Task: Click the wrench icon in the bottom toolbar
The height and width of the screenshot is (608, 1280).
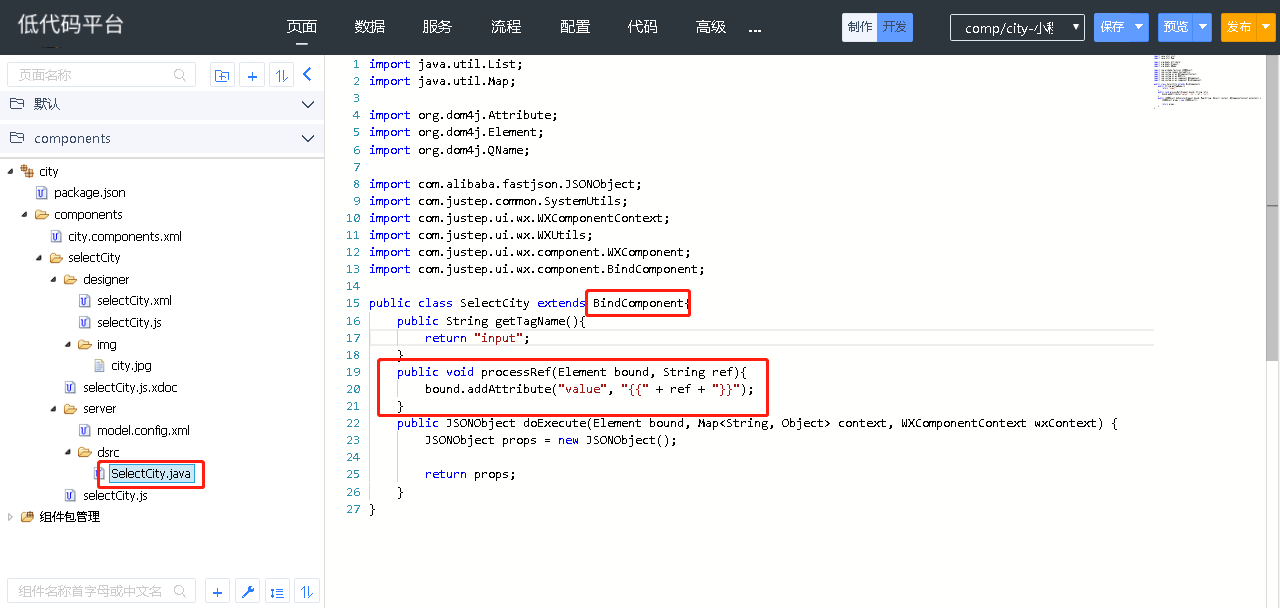Action: pyautogui.click(x=247, y=591)
